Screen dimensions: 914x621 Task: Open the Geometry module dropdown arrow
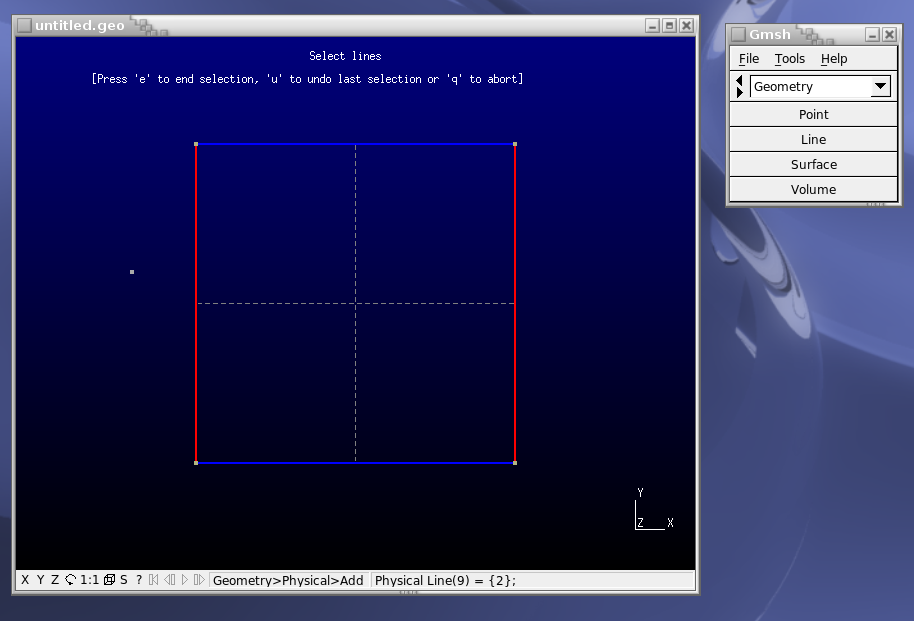[880, 87]
